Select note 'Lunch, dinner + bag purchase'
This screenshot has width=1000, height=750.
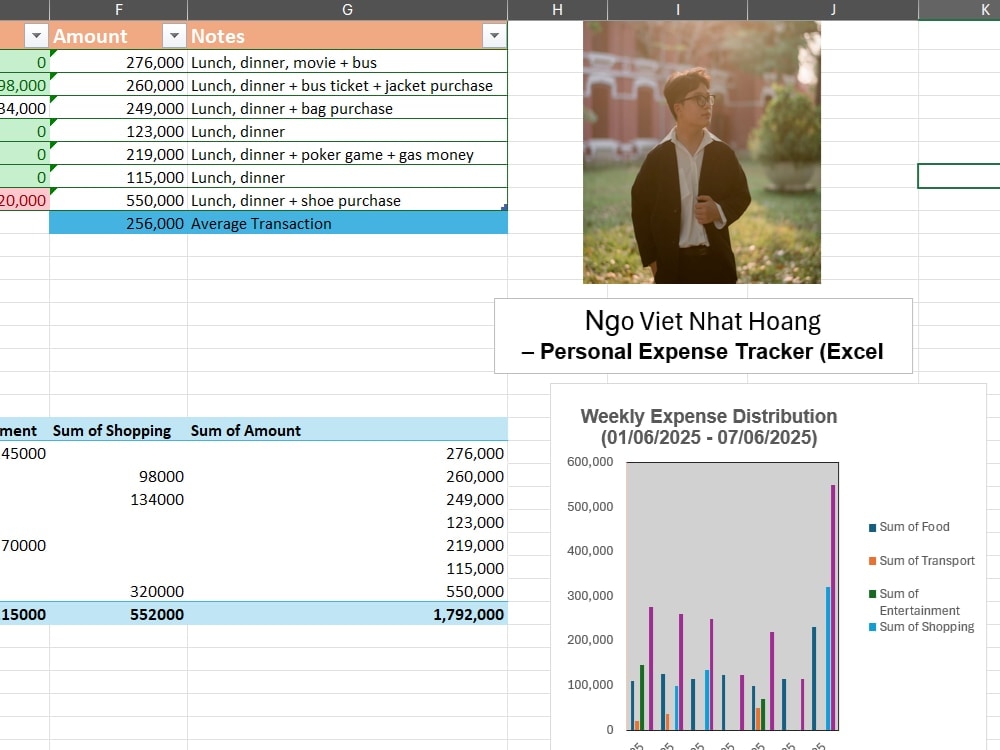coord(348,108)
